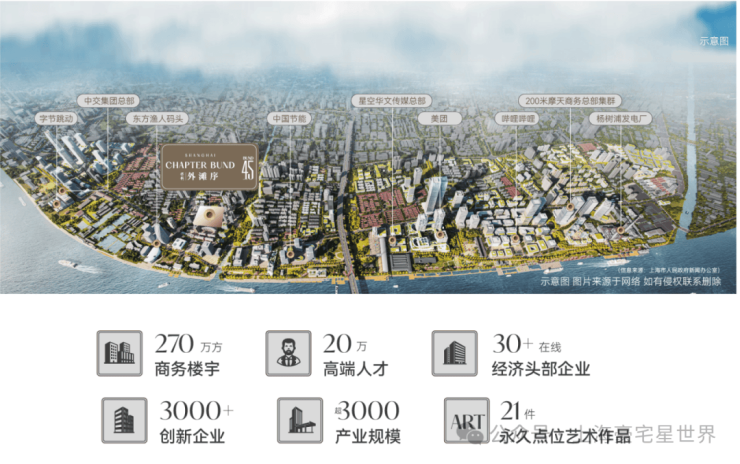Screen dimensions: 740x464
Task: Click the Chapter Bund 外滩序 logo plaque
Action: (210, 167)
